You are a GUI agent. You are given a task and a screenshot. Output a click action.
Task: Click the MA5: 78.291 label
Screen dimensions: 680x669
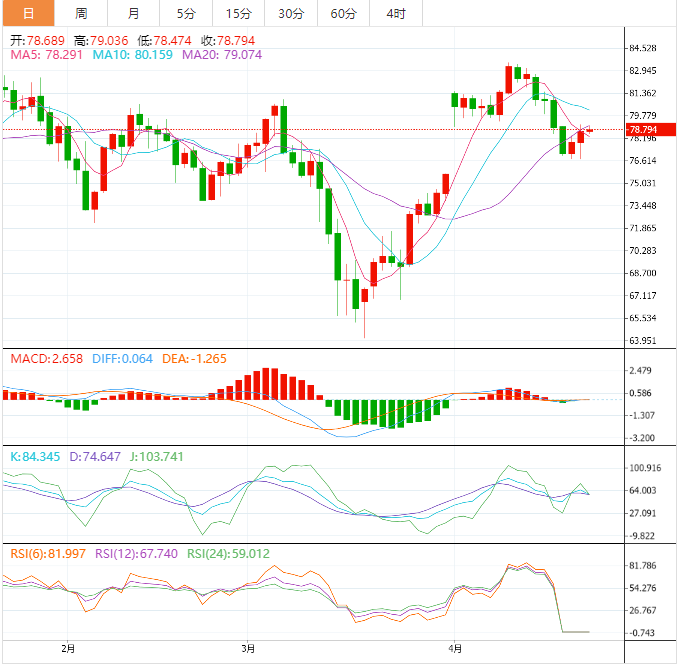click(x=46, y=55)
